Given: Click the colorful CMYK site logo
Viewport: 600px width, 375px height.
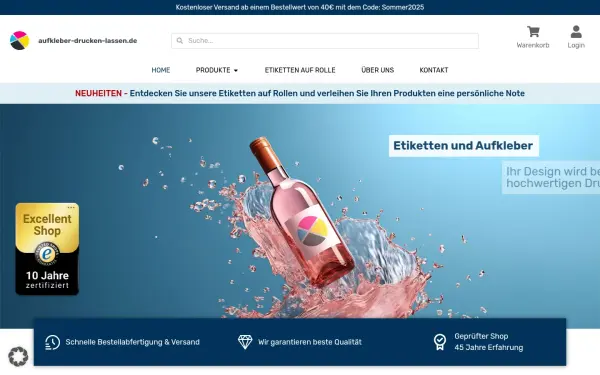Looking at the screenshot, I should pyautogui.click(x=20, y=41).
